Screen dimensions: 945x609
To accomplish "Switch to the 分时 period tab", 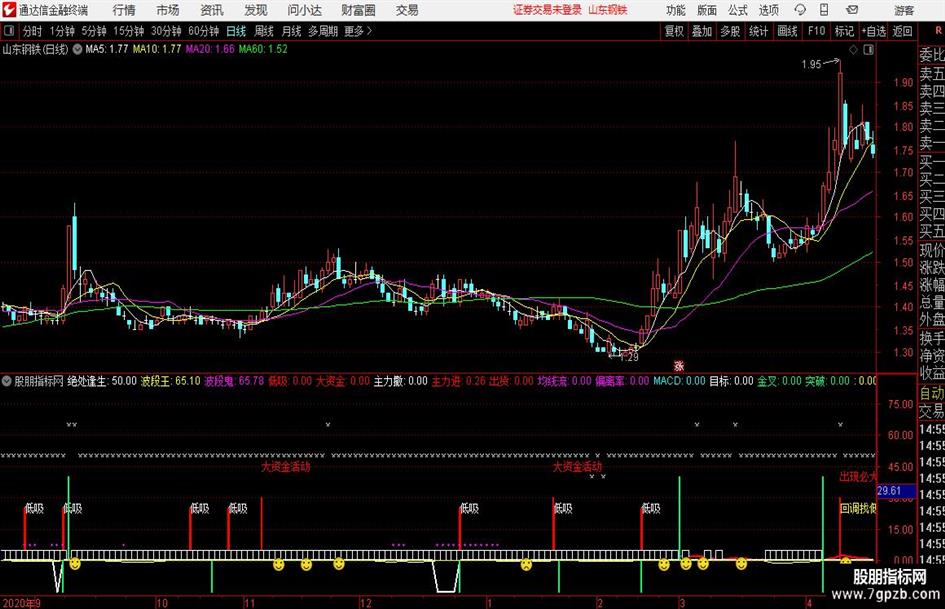I will [33, 31].
